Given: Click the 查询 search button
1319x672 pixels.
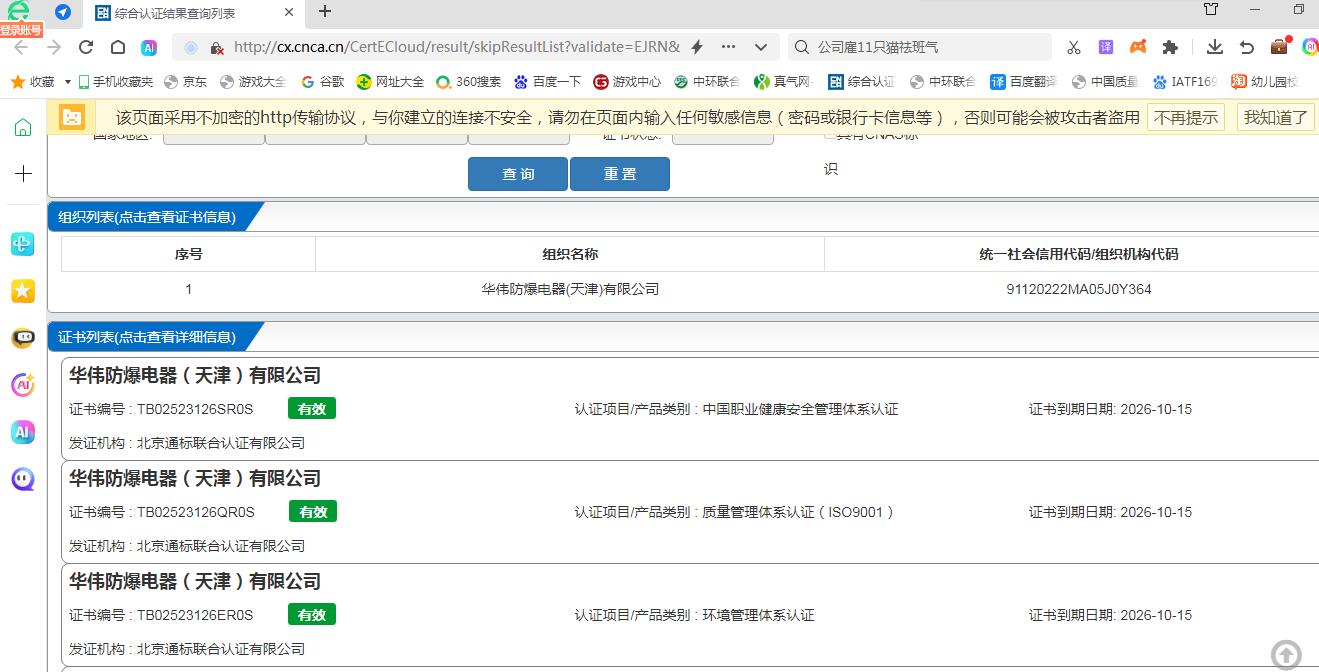Looking at the screenshot, I should (x=518, y=174).
